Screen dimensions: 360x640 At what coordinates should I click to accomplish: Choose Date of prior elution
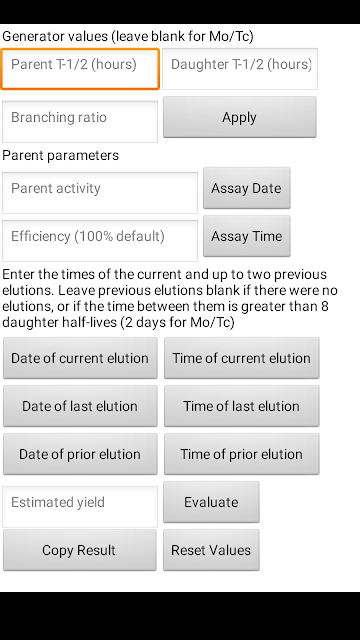(x=80, y=454)
